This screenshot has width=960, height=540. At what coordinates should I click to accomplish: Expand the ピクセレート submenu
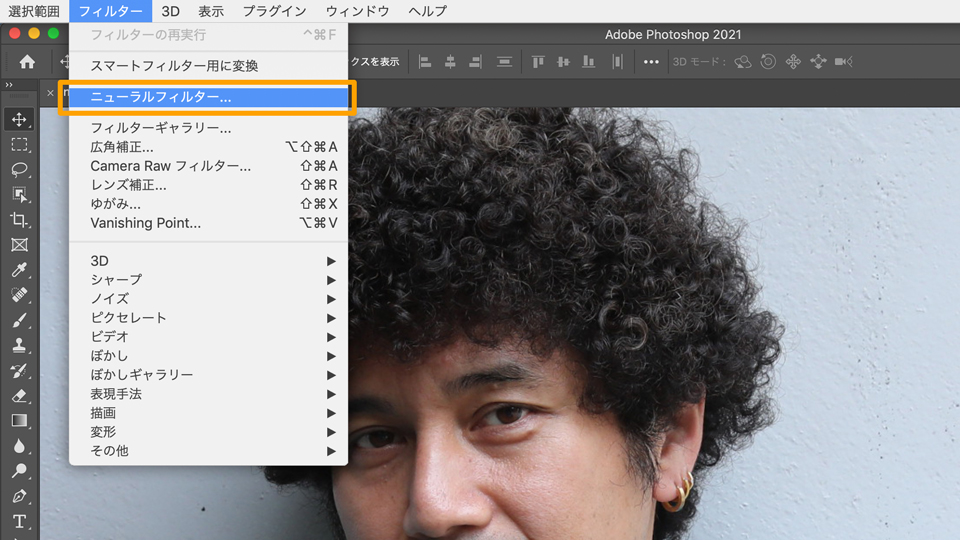coord(208,318)
